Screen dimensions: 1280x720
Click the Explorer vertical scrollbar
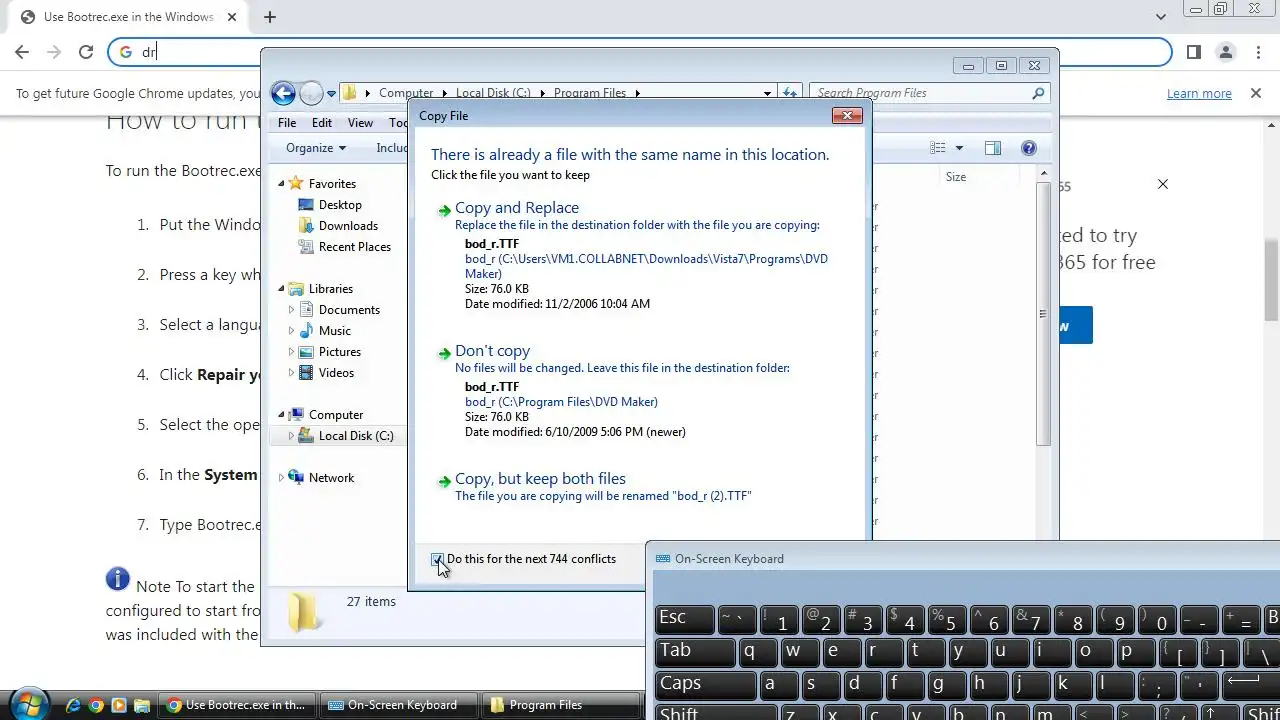coord(1043,313)
